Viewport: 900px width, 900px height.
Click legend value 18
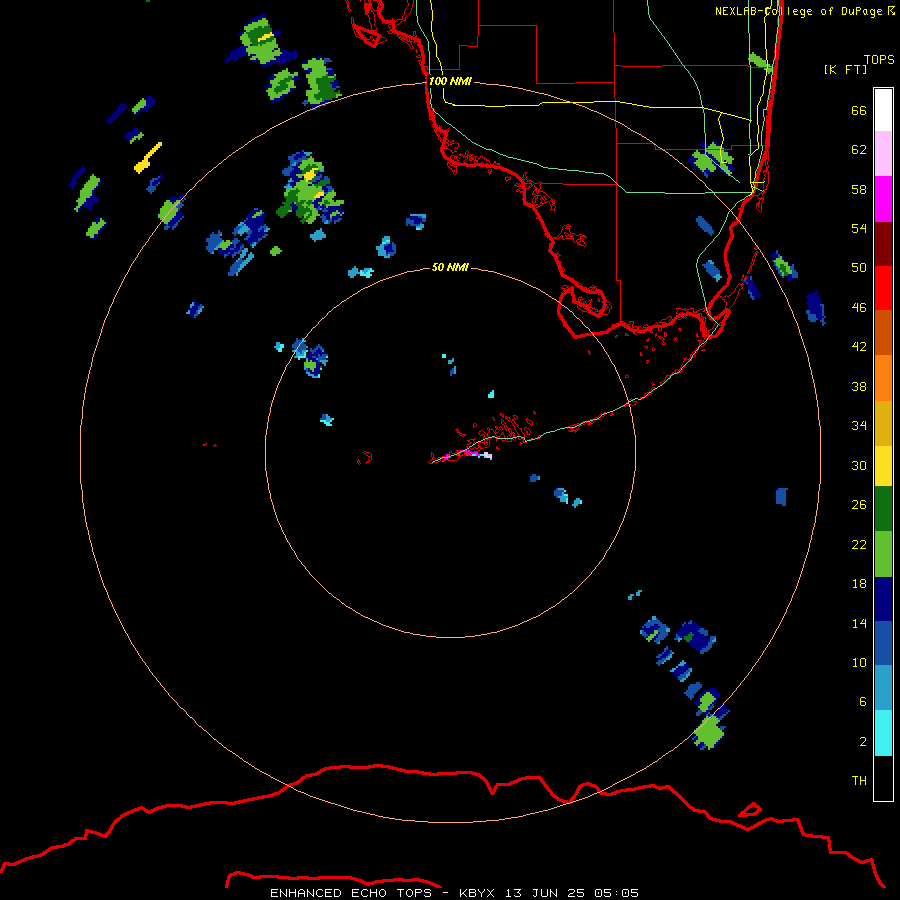(859, 583)
